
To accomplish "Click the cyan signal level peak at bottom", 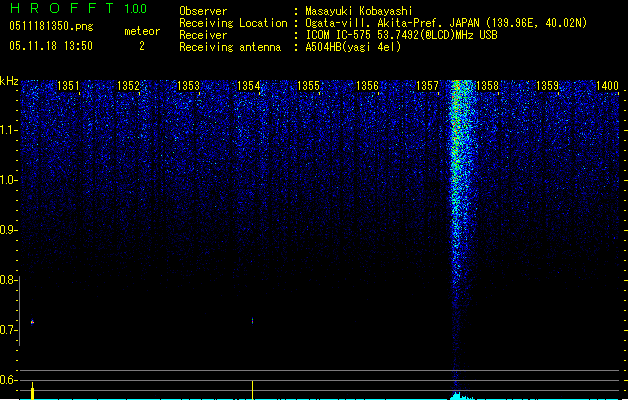I will (x=461, y=396).
